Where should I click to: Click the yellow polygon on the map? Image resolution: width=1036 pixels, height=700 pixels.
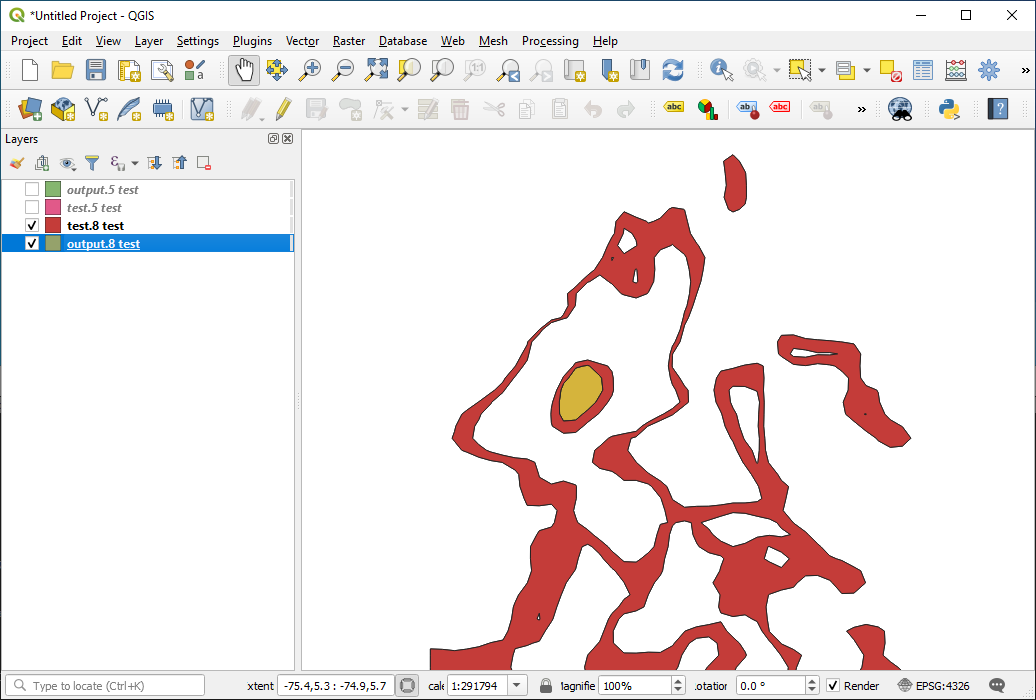pos(579,393)
